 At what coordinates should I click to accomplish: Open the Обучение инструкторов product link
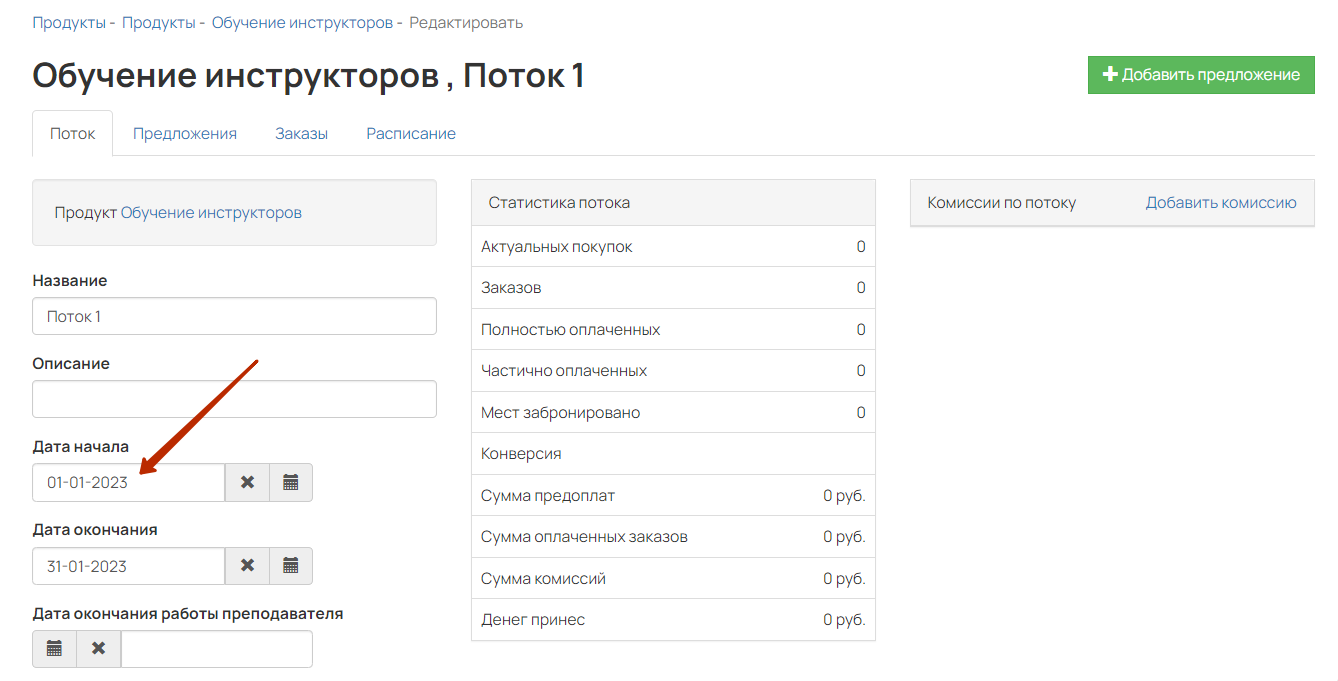click(x=211, y=212)
